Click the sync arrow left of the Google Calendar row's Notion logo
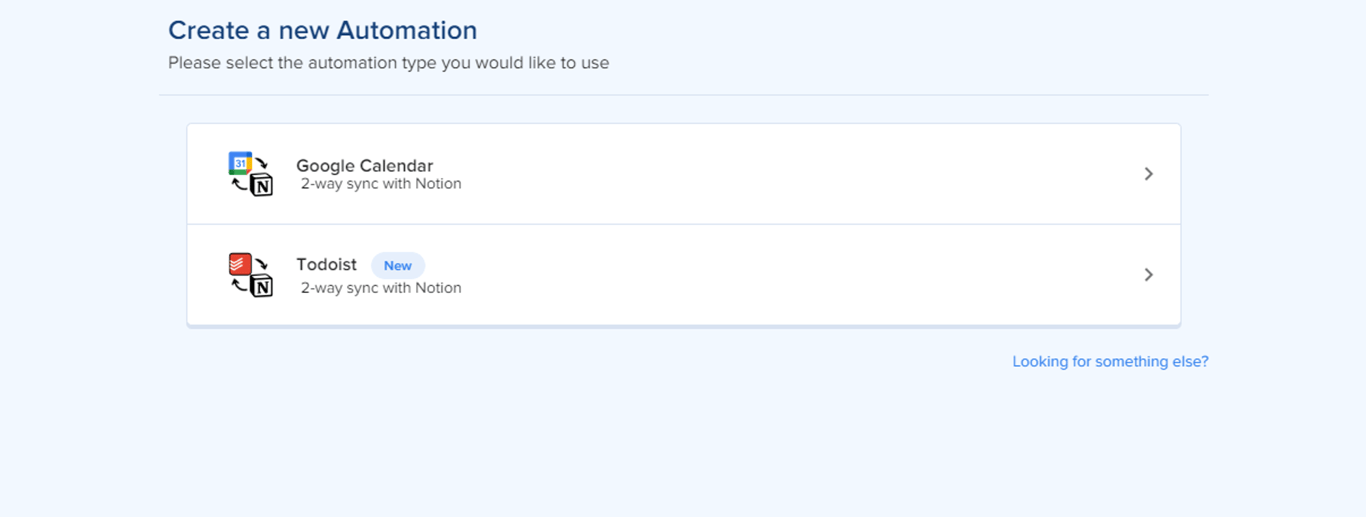1366x517 pixels. tap(239, 186)
